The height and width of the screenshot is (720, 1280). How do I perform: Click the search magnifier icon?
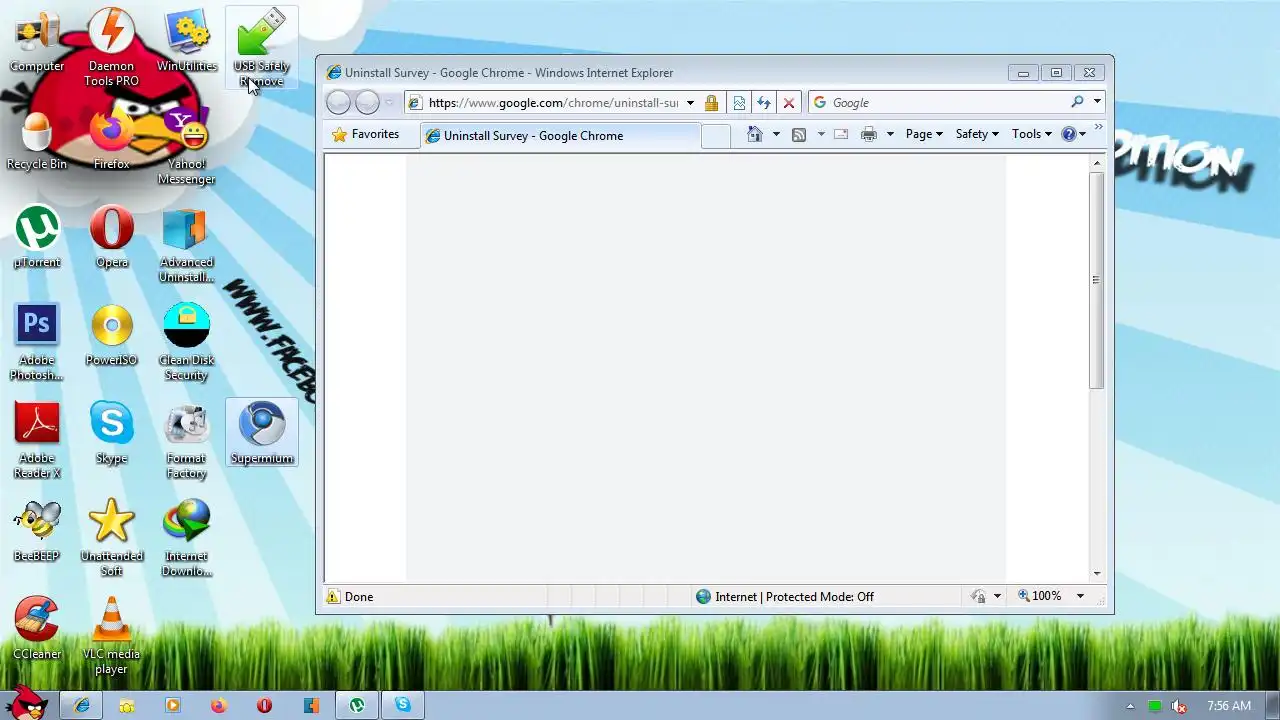[x=1077, y=102]
